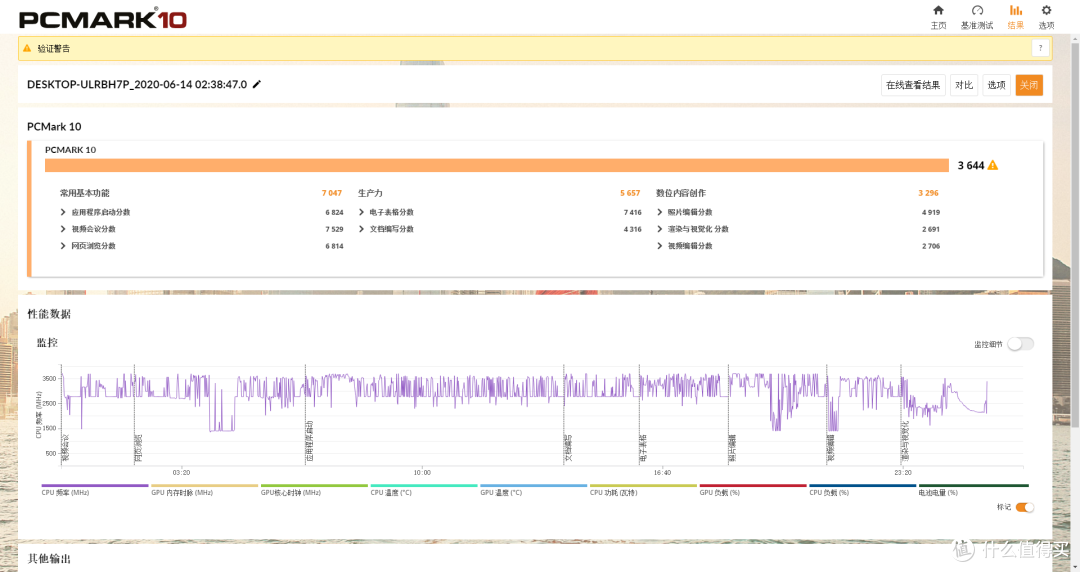Click the validation warning triangle icon
1080x572 pixels.
[x=27, y=48]
